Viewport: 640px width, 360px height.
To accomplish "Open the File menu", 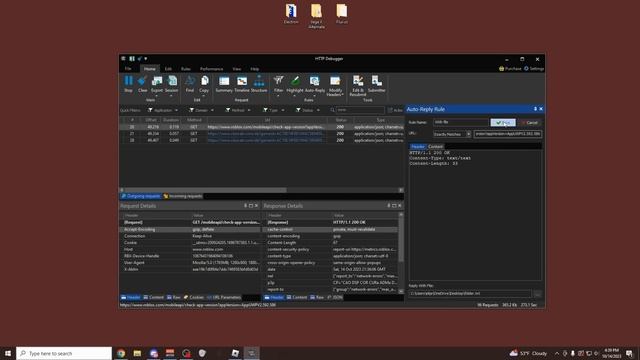I will (128, 69).
